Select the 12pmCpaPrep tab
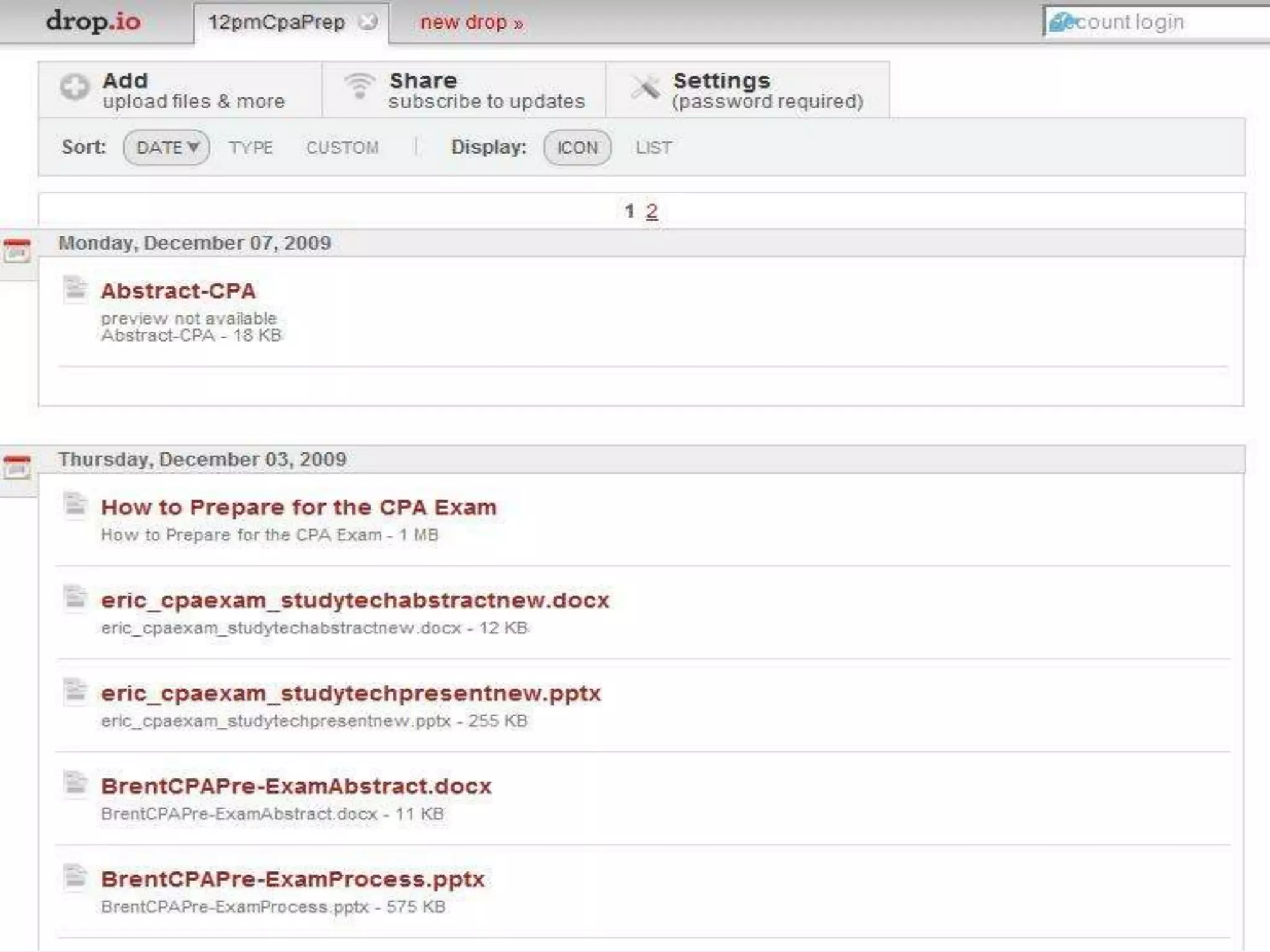Screen dimensions: 1270x952 tap(276, 22)
